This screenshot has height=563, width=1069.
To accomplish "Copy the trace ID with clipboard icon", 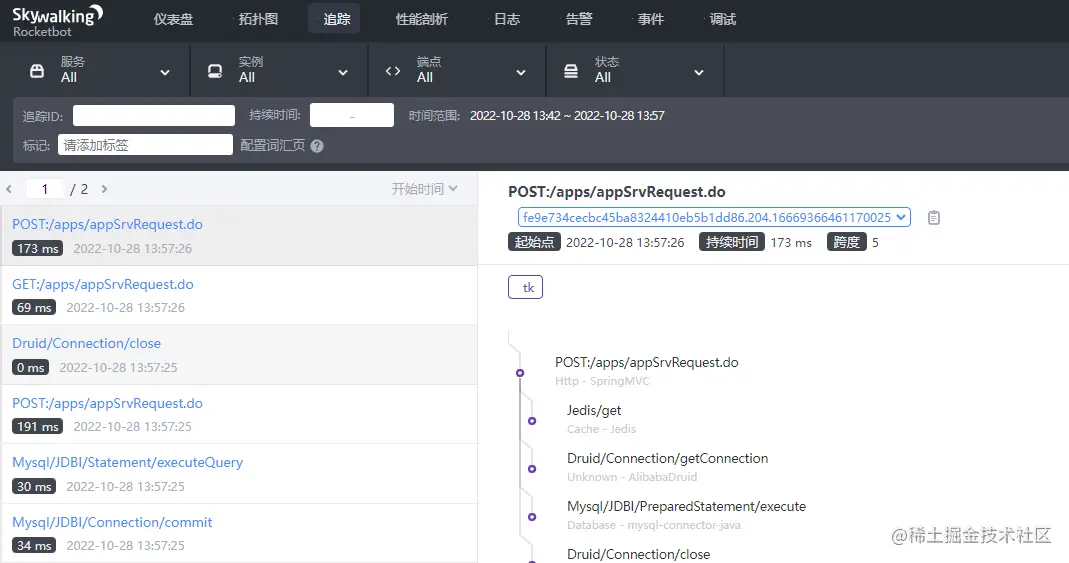I will click(x=934, y=217).
